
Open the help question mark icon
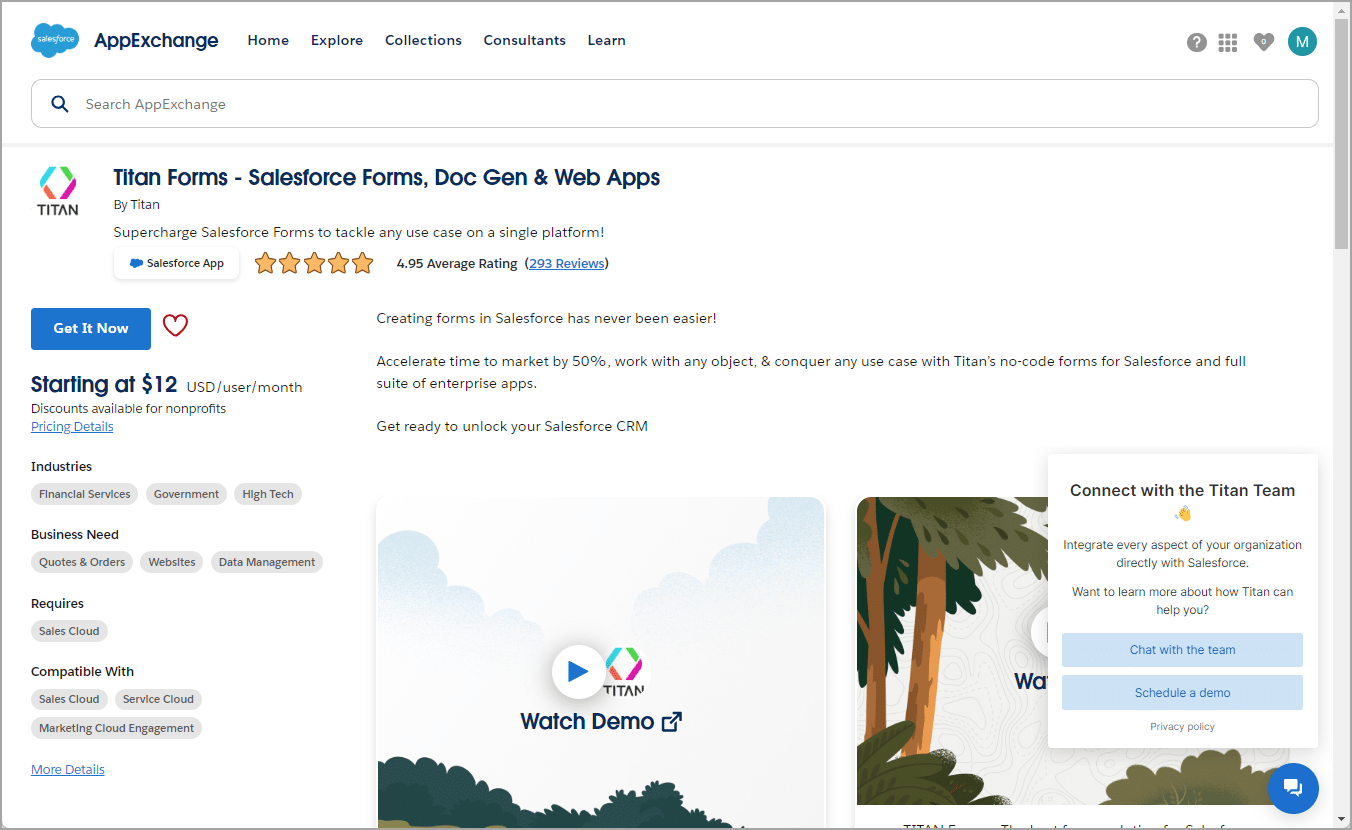1196,42
